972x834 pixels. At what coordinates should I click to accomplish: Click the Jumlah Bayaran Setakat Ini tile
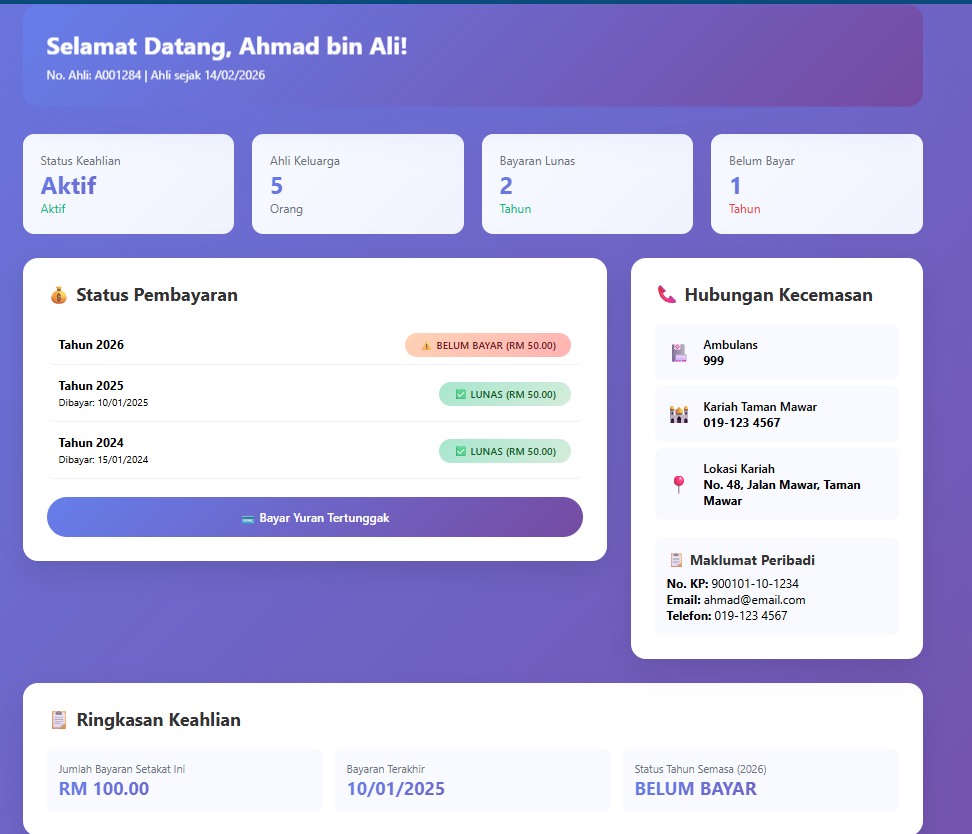coord(185,780)
